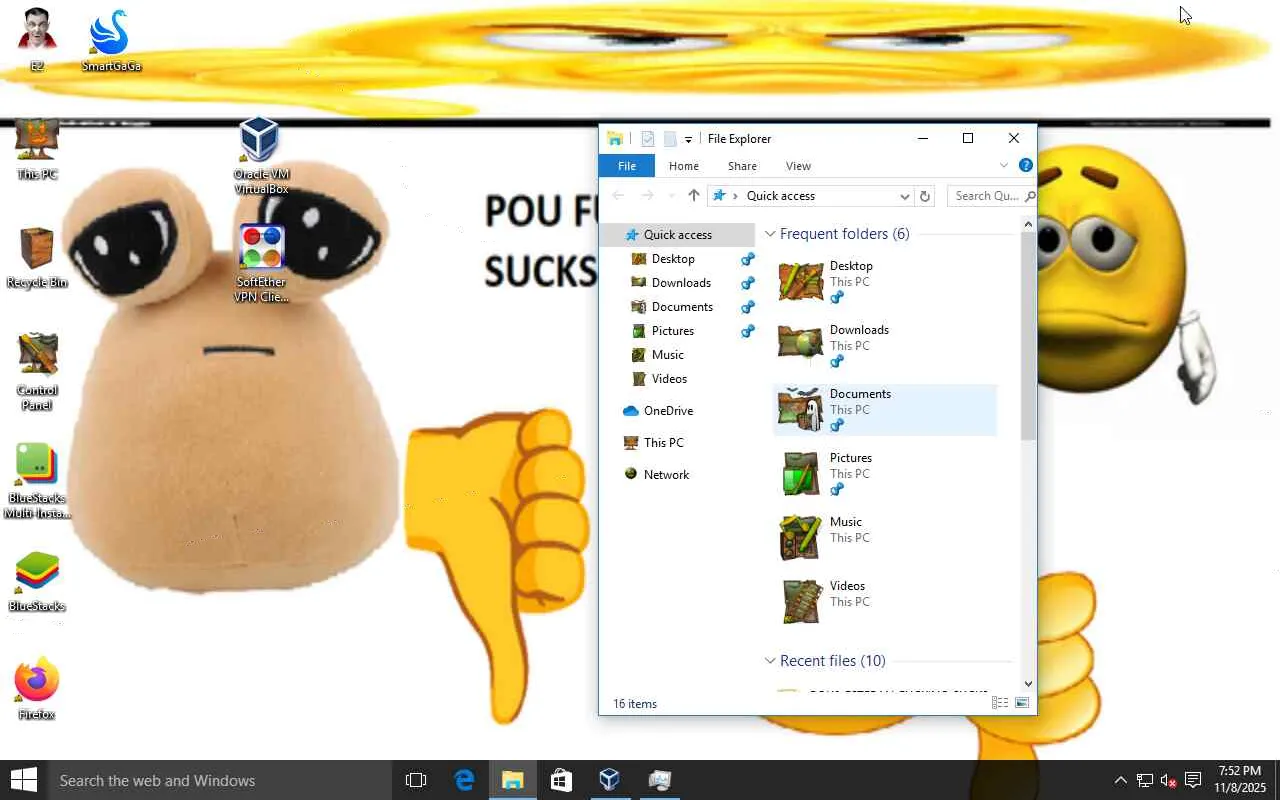Go back using the Back arrow
1280x800 pixels.
click(x=618, y=196)
